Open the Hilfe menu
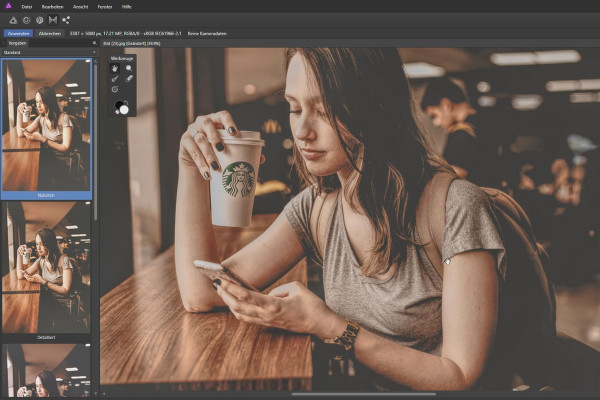 pos(127,7)
